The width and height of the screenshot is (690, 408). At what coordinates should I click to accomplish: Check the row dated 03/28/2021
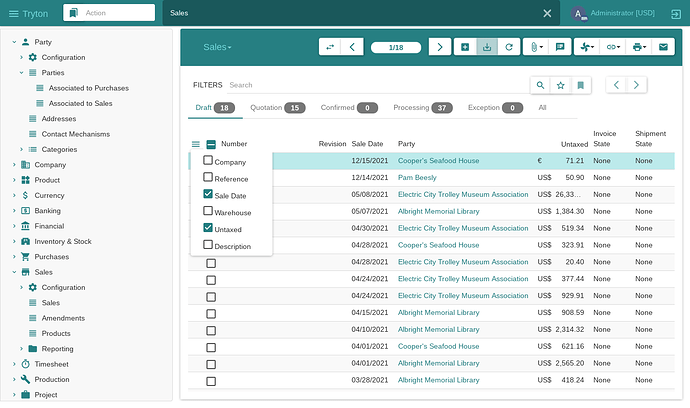(x=211, y=381)
